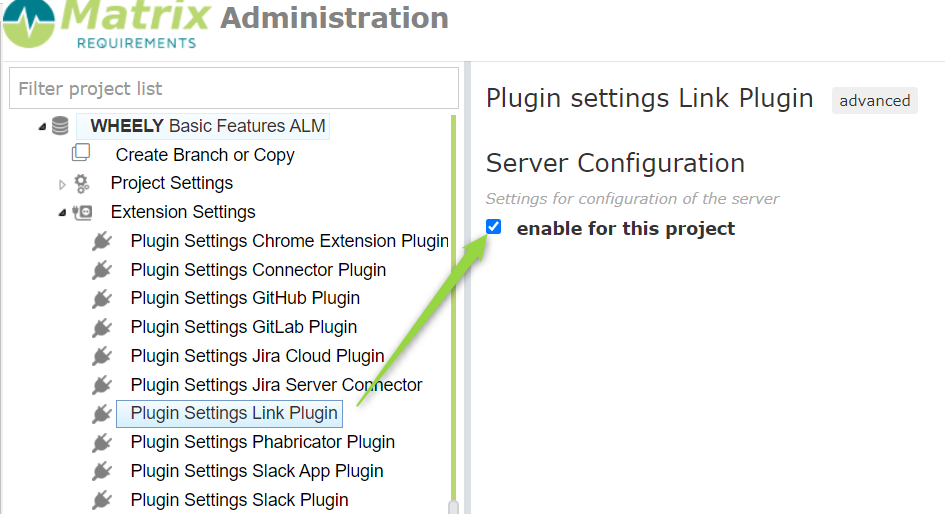This screenshot has height=514, width=945.
Task: Open Plugin Settings GitLab Plugin
Action: (243, 327)
